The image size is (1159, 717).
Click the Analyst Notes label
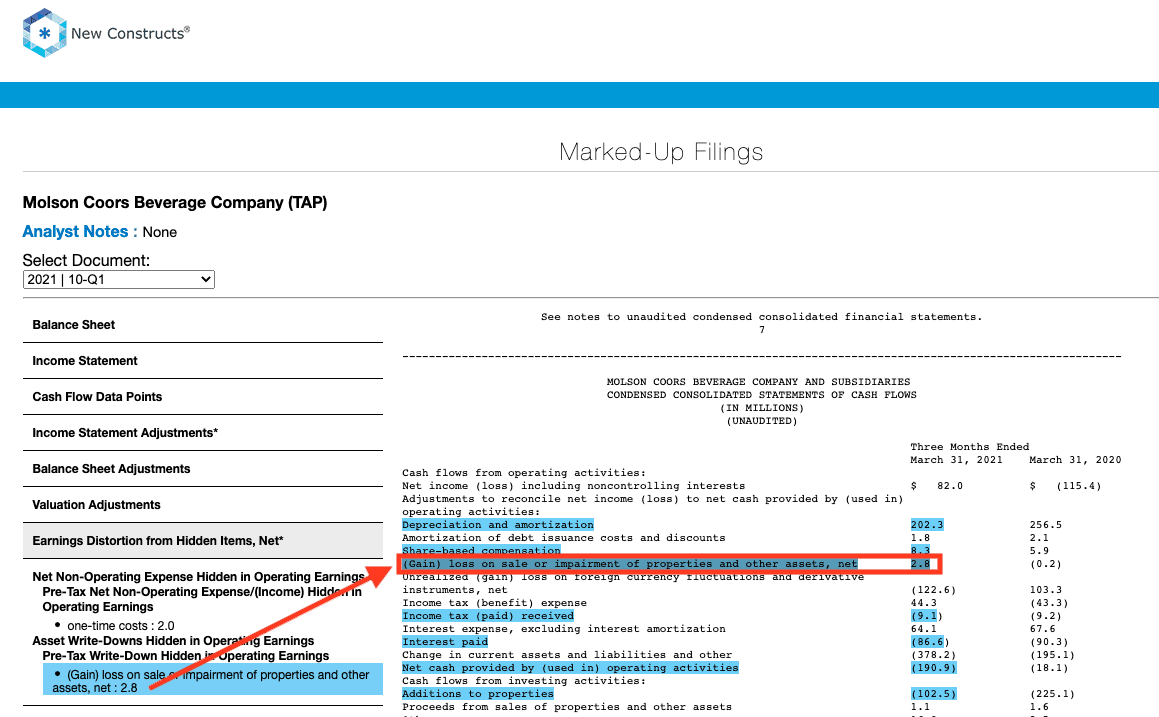(x=80, y=231)
